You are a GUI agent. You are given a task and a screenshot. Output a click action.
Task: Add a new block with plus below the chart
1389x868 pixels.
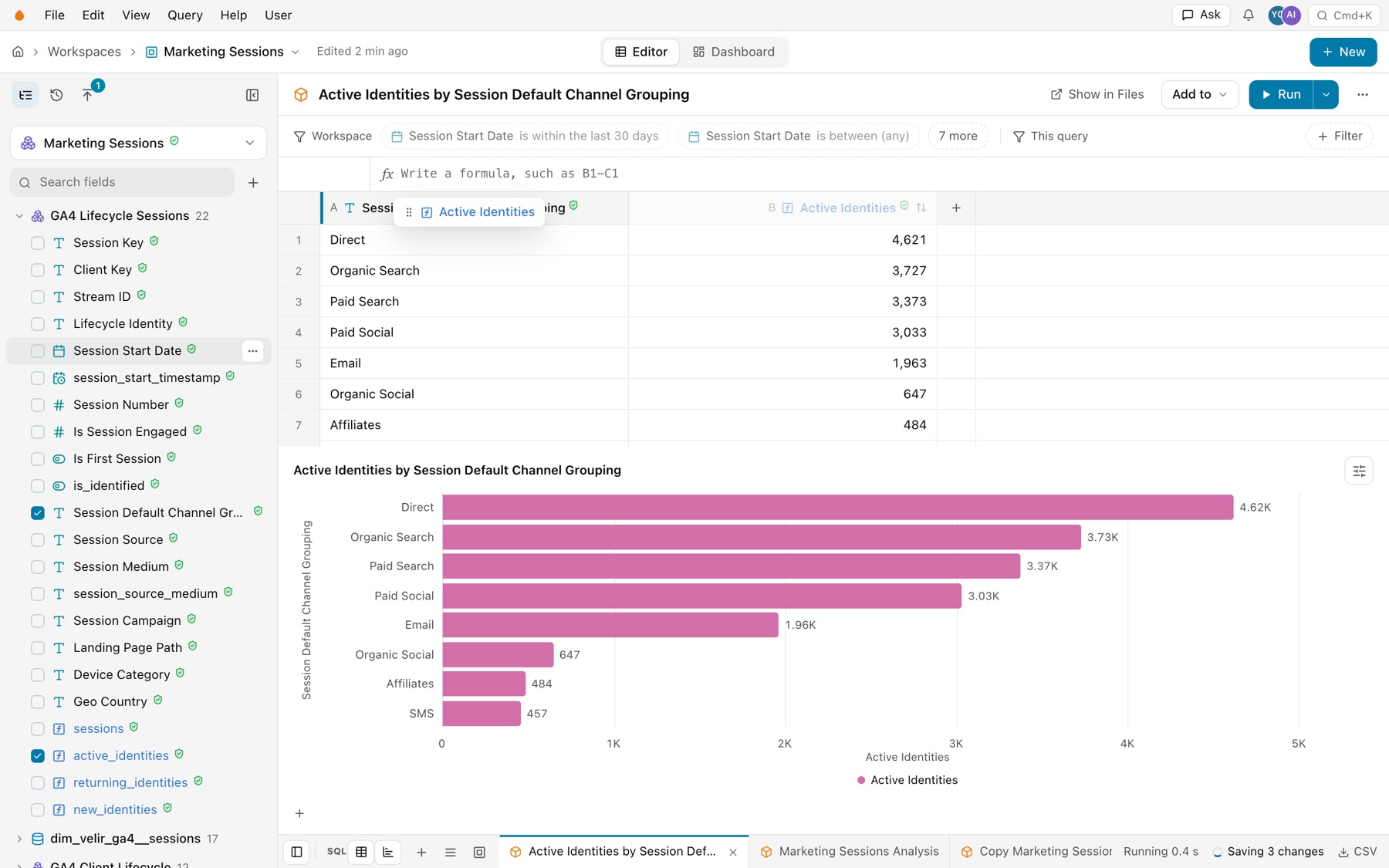click(x=299, y=813)
